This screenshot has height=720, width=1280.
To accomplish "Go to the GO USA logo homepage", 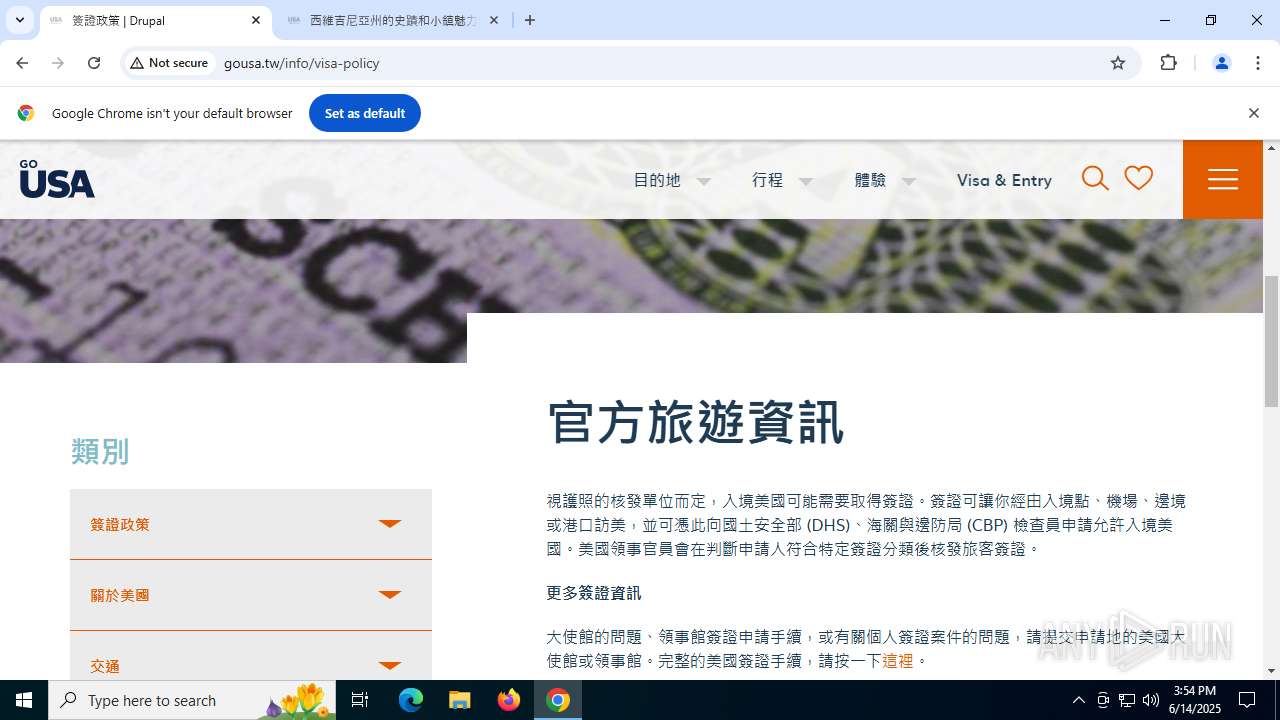I will 57,179.
